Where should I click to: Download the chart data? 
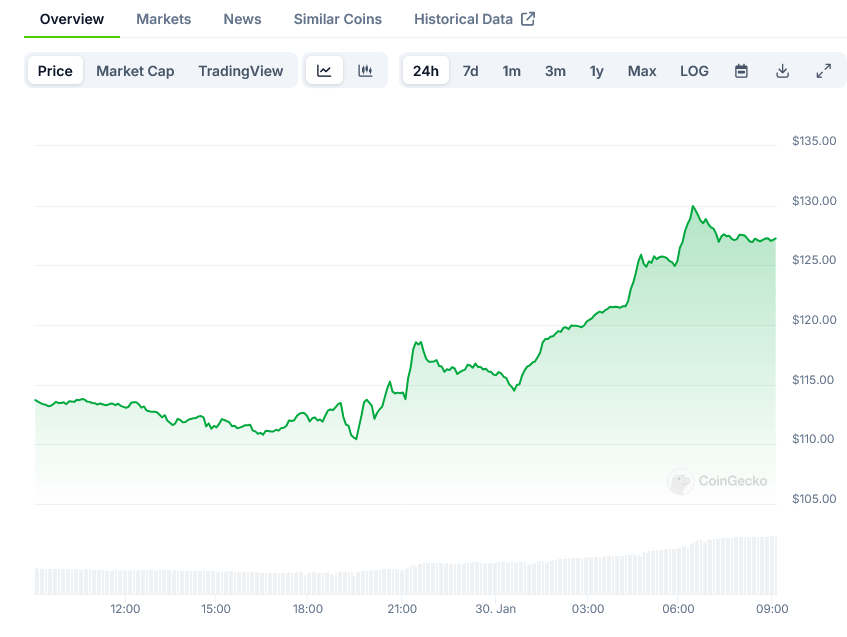(x=782, y=71)
